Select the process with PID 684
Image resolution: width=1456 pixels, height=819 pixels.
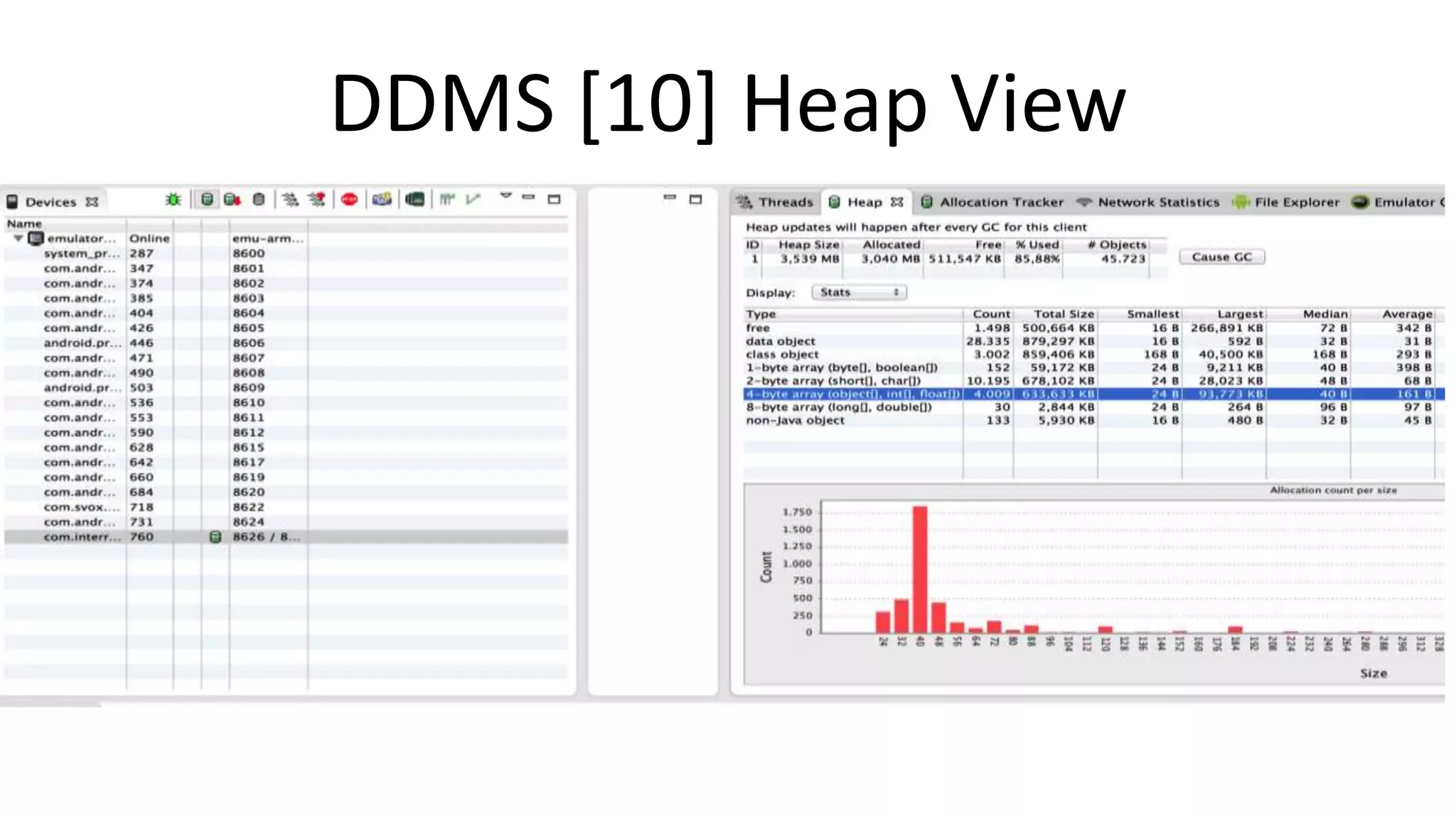pyautogui.click(x=286, y=492)
